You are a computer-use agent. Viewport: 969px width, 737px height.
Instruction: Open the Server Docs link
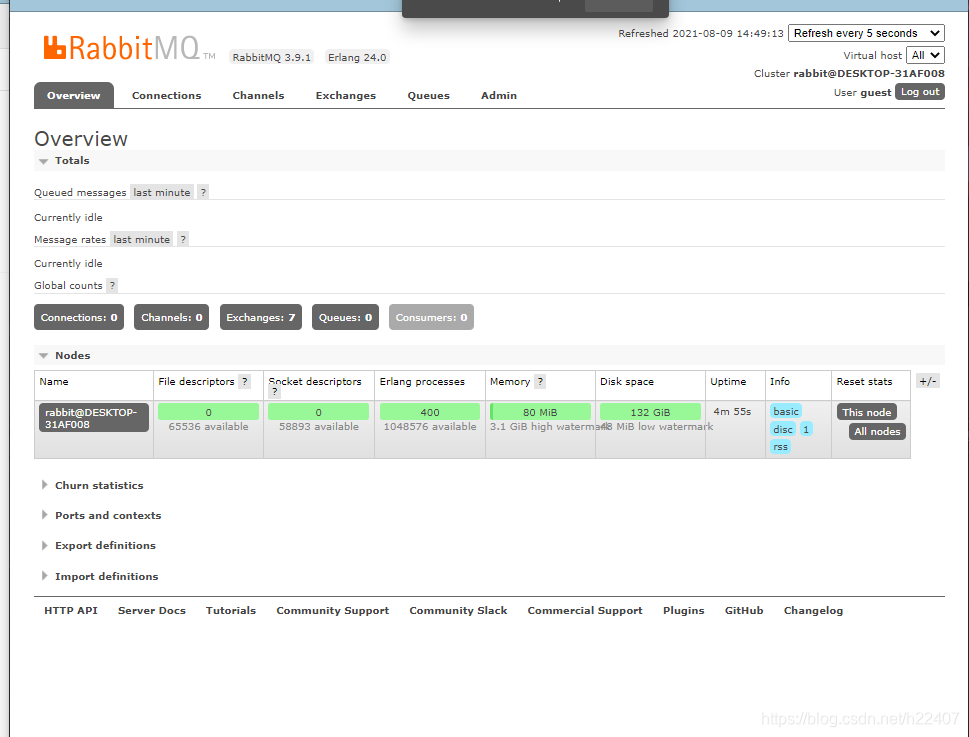(152, 610)
